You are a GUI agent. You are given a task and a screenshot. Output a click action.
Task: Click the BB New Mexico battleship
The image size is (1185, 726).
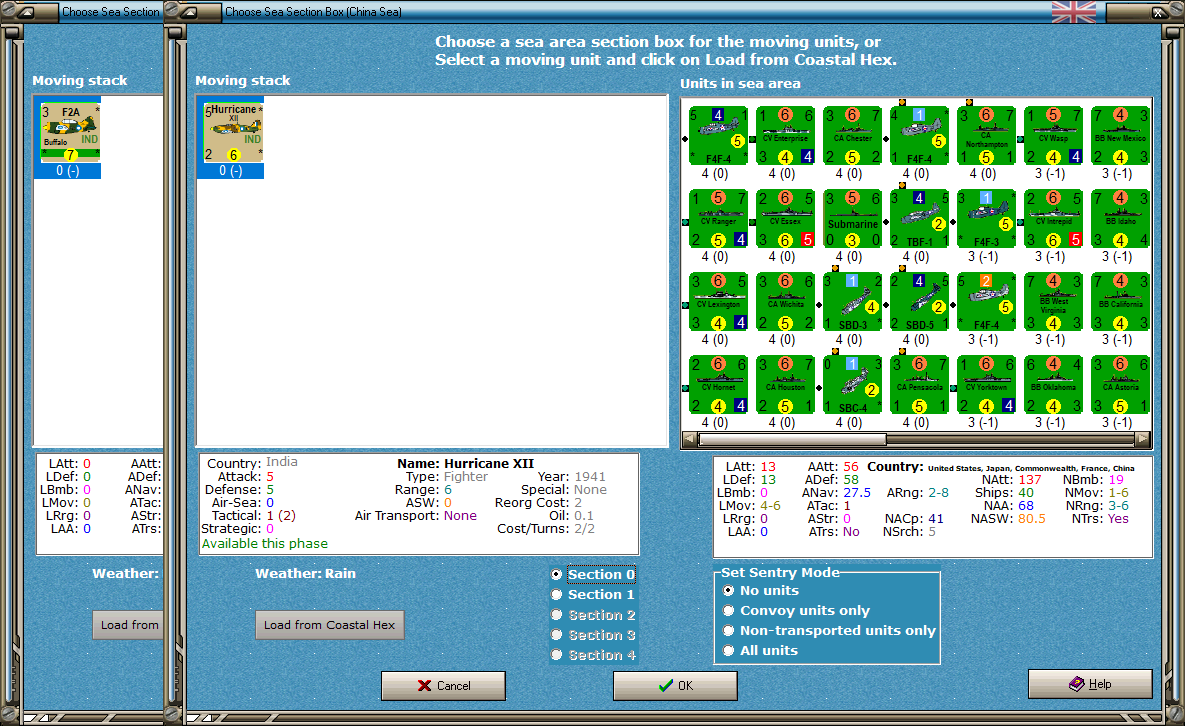click(1120, 136)
